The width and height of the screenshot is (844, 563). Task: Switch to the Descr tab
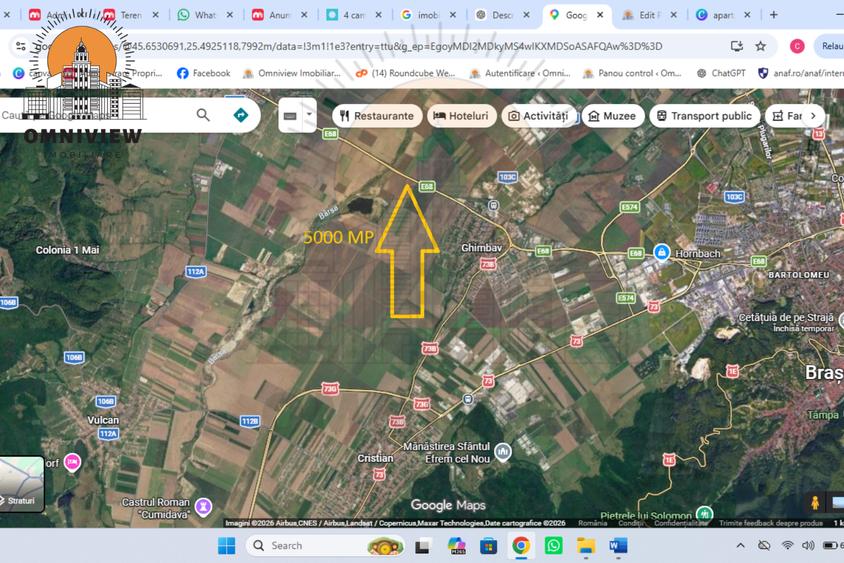coord(503,15)
